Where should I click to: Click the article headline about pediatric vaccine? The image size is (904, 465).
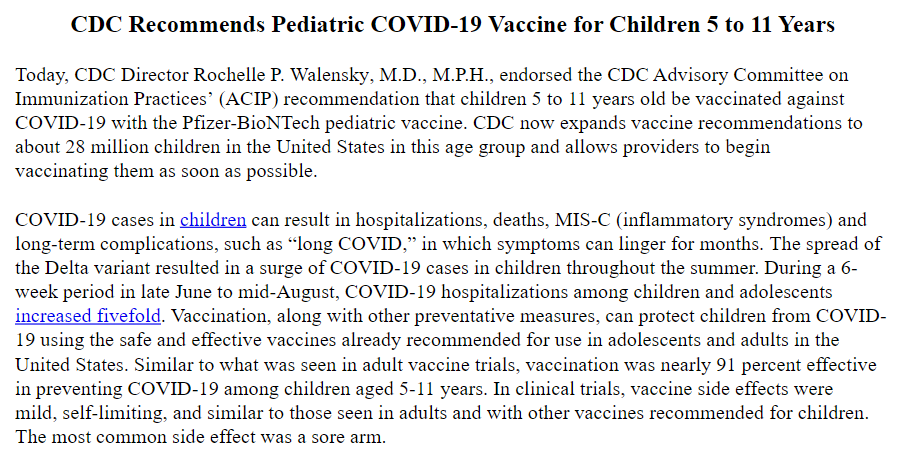452,25
